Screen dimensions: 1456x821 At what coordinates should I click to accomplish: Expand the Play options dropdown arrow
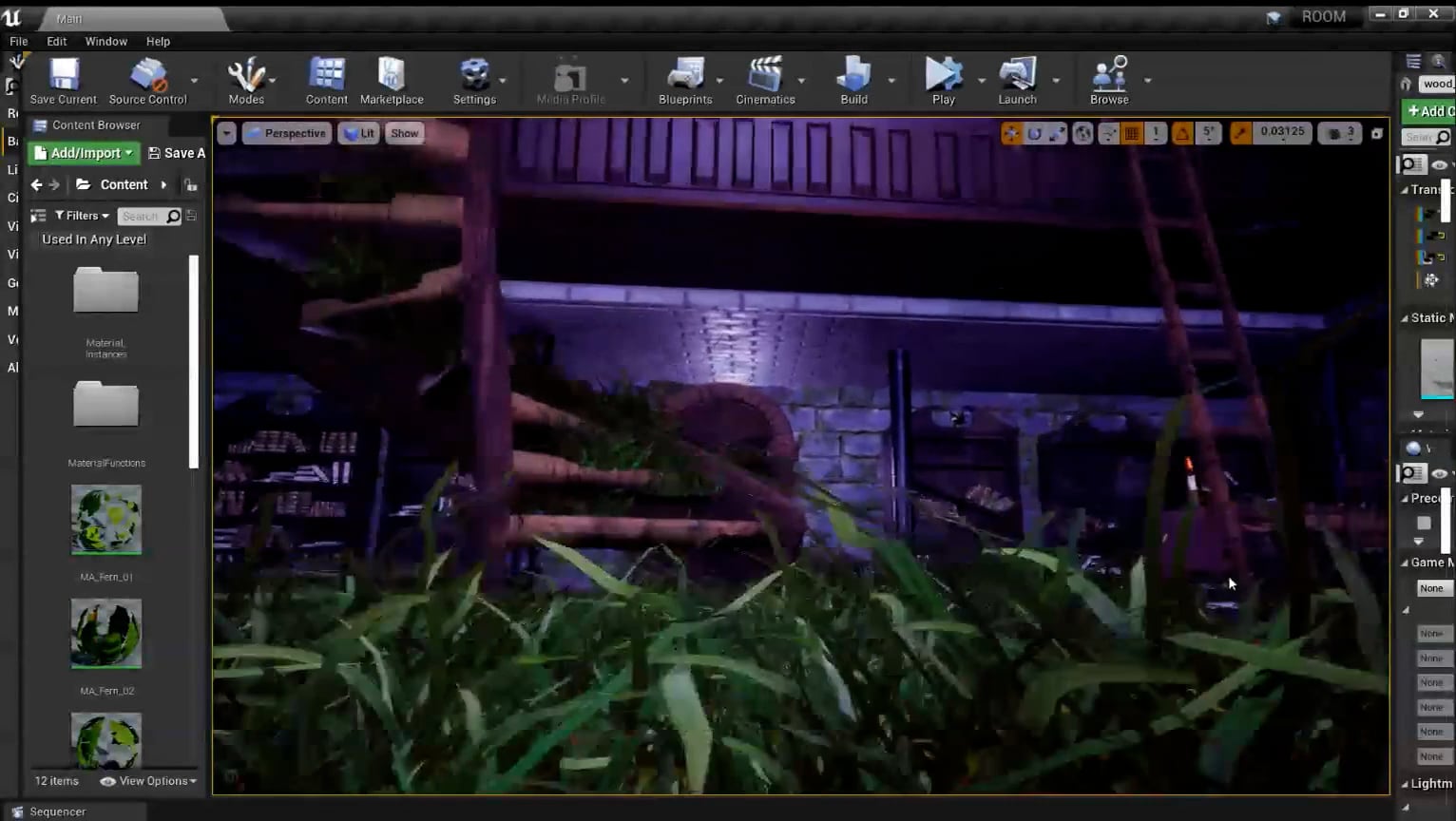click(982, 81)
